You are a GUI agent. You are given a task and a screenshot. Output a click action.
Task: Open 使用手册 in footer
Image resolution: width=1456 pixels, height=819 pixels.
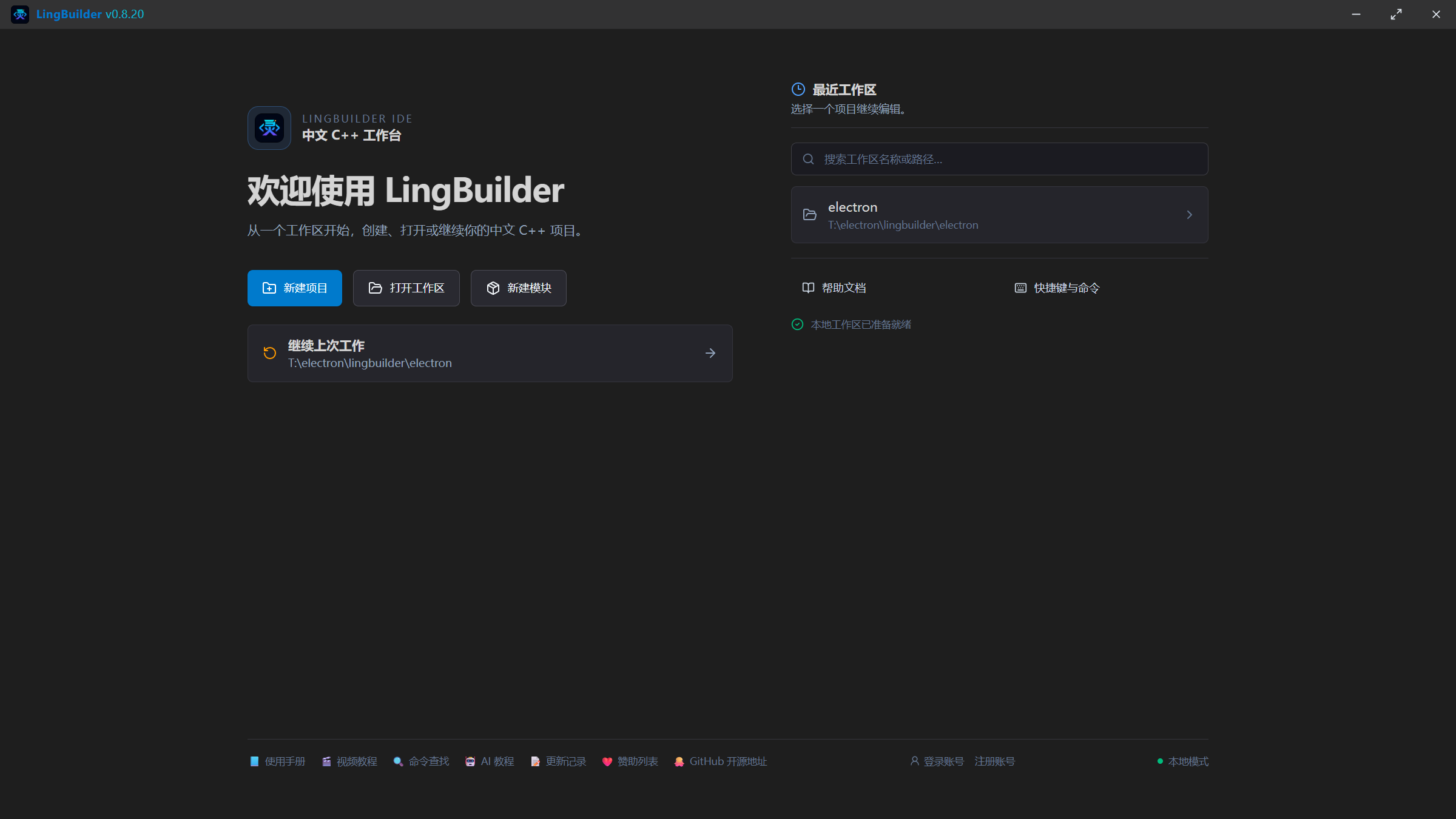278,761
